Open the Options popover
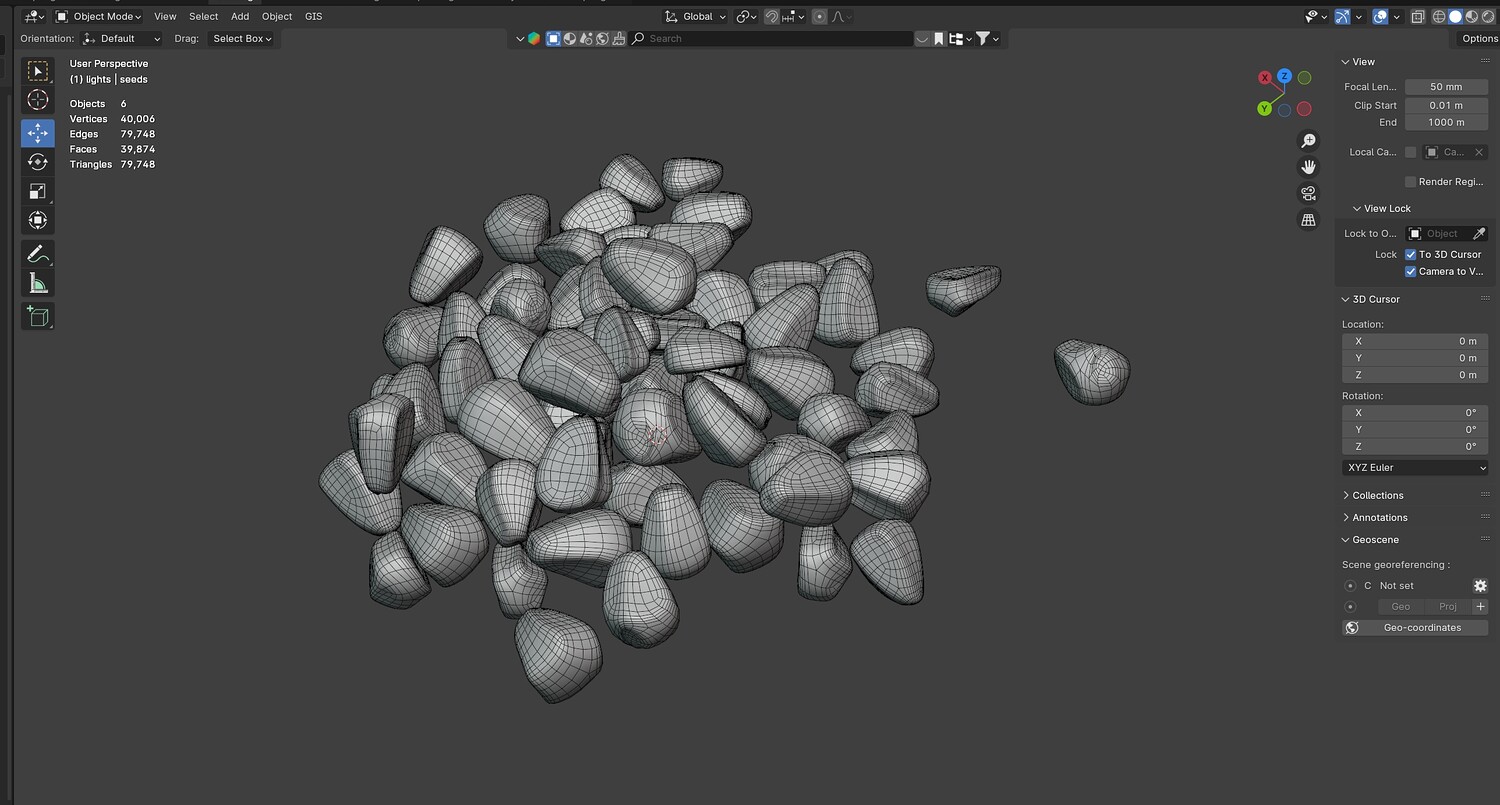Screen dimensions: 1500x805 [x=1479, y=39]
